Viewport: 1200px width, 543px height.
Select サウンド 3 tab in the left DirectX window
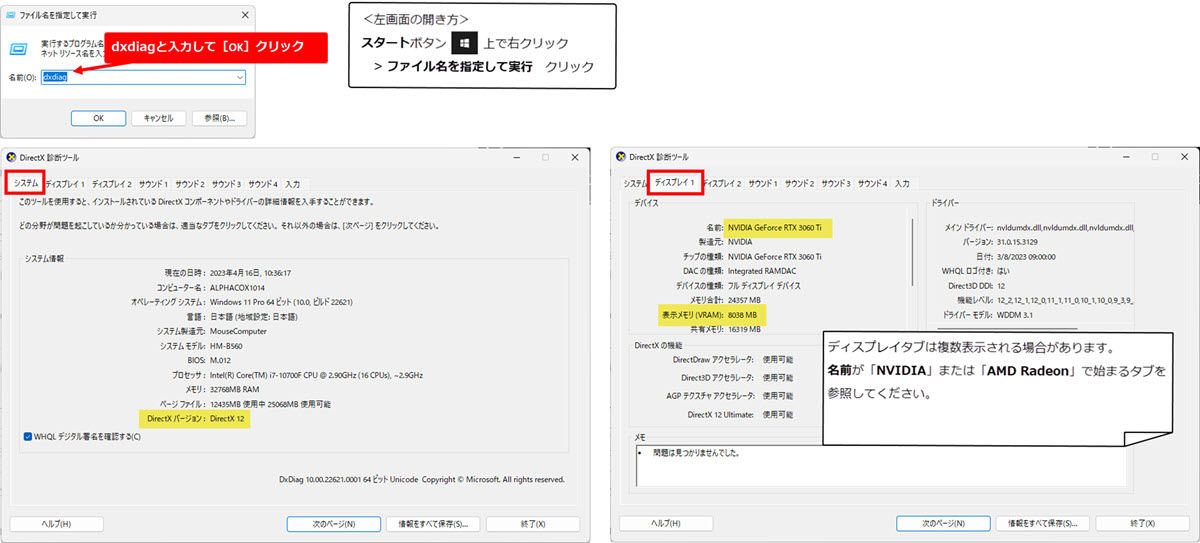pyautogui.click(x=225, y=184)
